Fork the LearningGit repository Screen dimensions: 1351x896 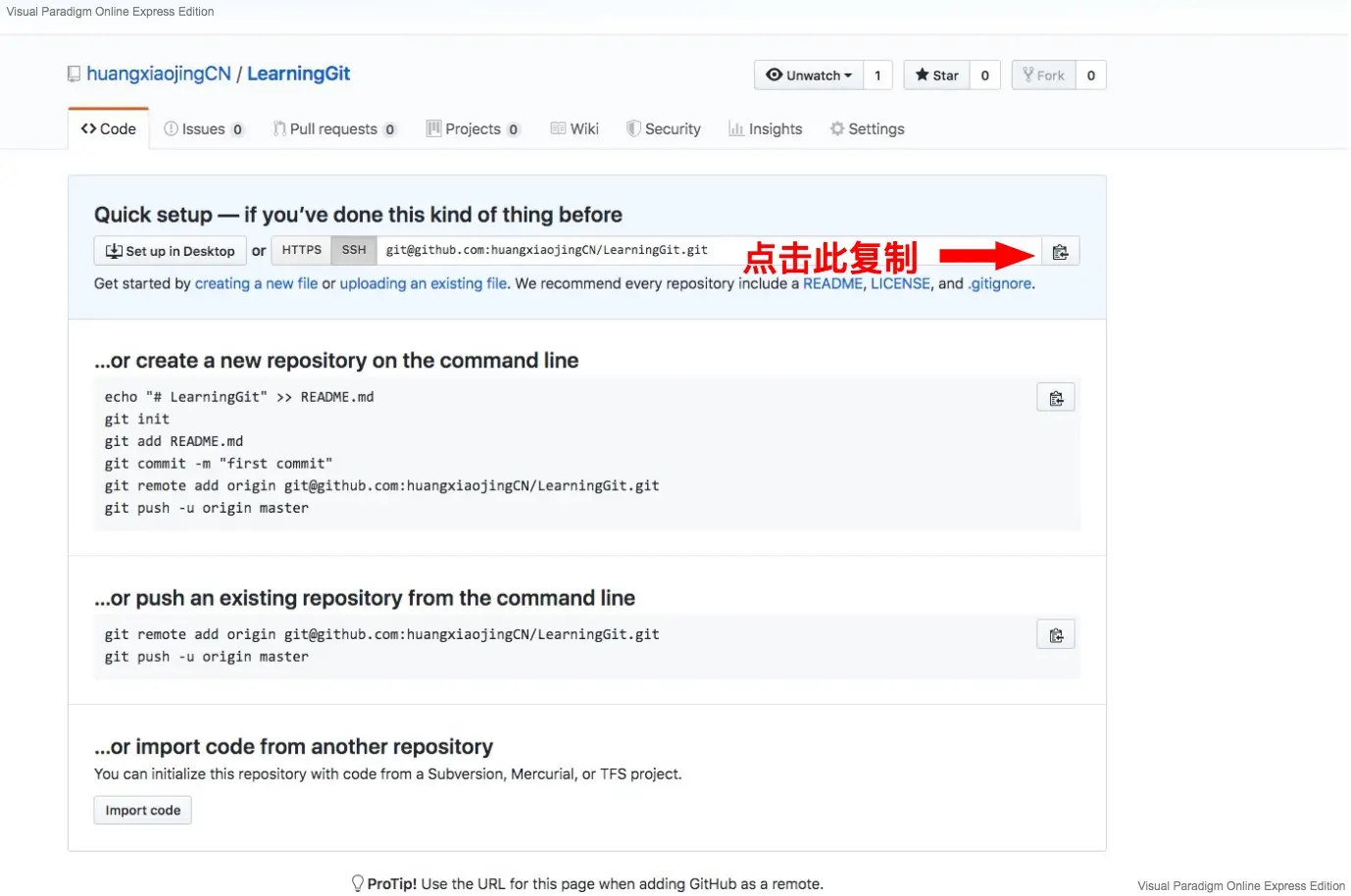(x=1043, y=75)
